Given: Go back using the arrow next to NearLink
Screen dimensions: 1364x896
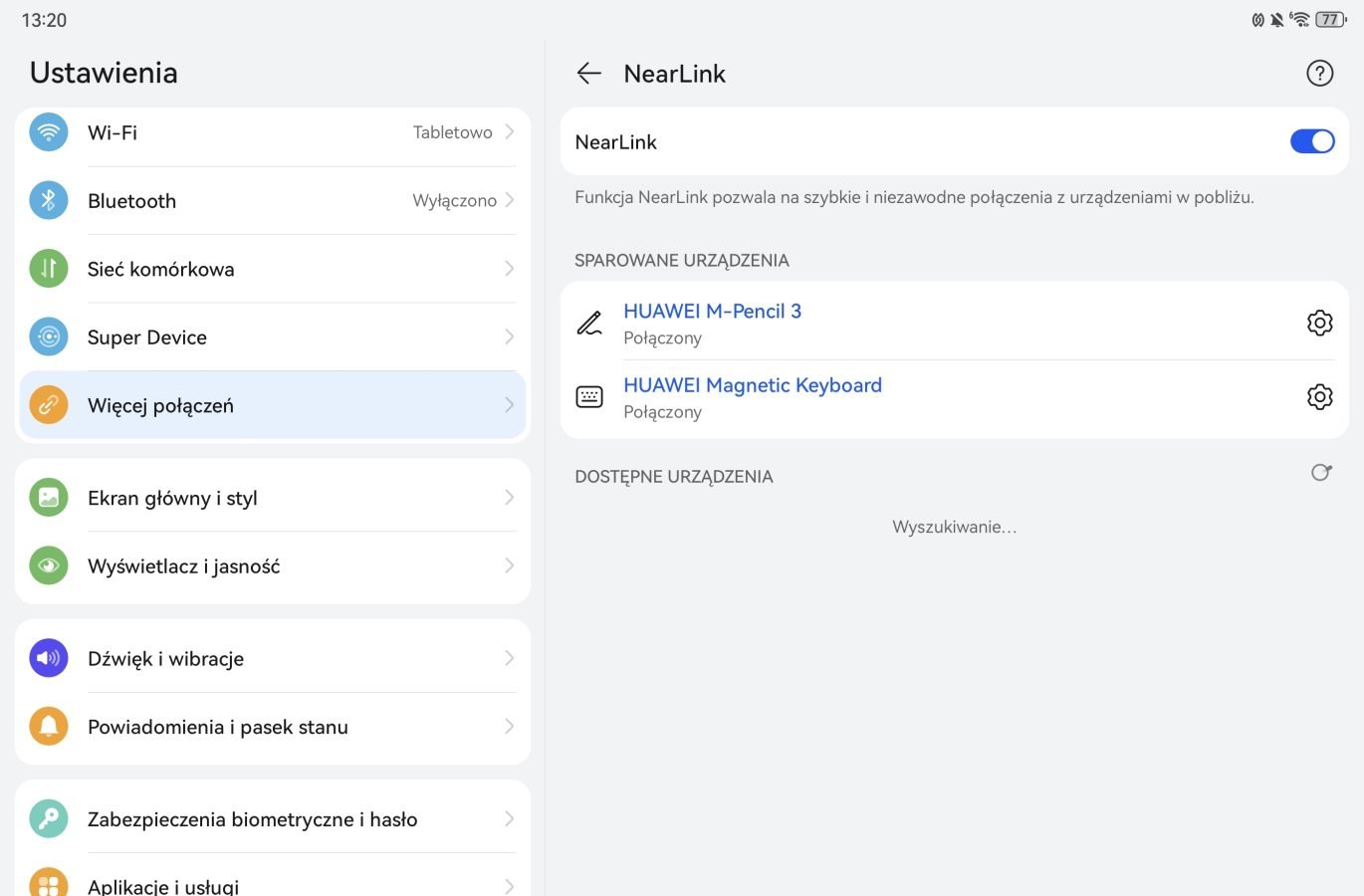Looking at the screenshot, I should click(x=589, y=73).
